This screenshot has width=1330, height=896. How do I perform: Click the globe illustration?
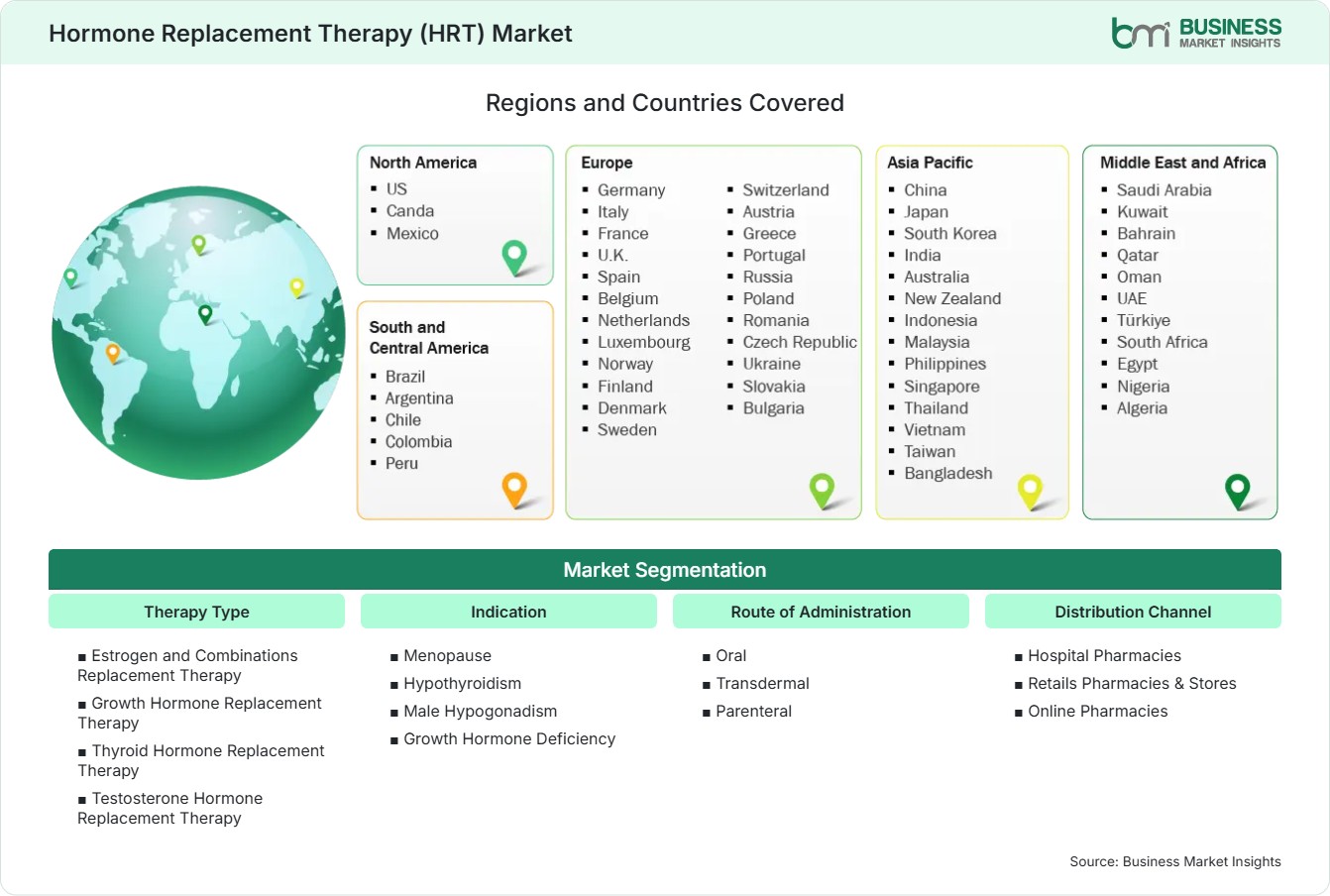click(198, 333)
